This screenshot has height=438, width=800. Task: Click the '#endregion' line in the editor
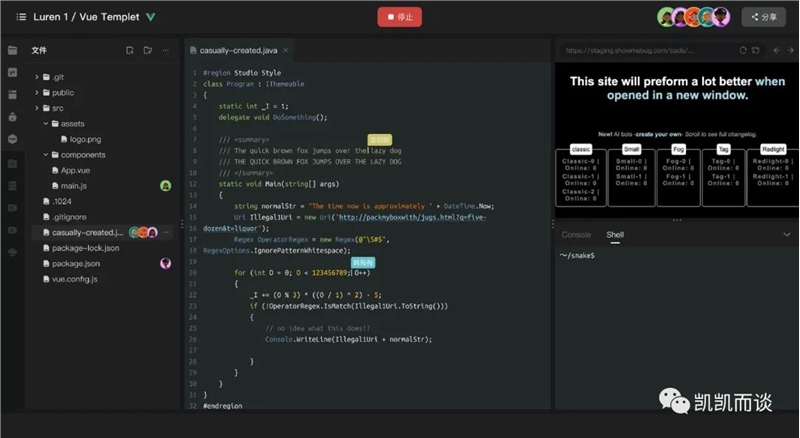(222, 406)
